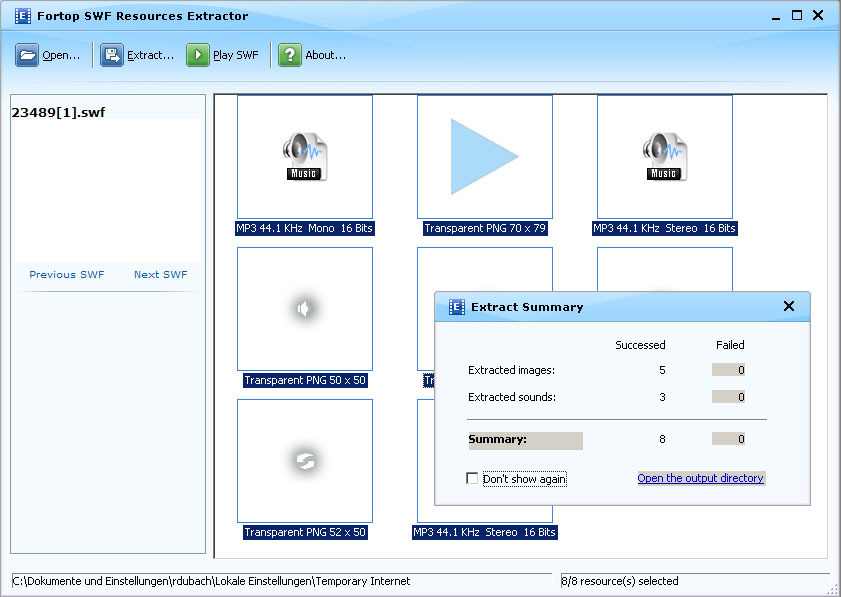Screen dimensions: 841x597
Task: Click the top row MP3 Stereo 16 Bits label
Action: point(665,229)
